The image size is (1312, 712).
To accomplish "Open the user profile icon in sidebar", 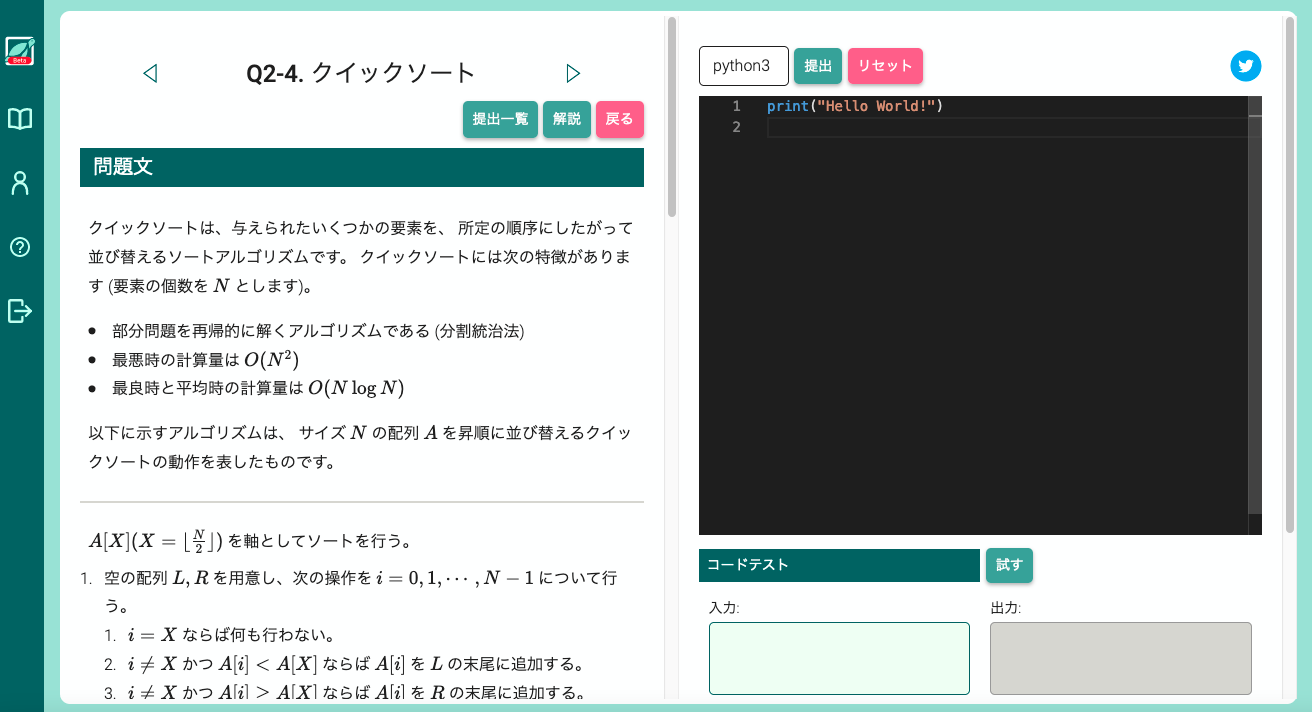I will coord(20,182).
